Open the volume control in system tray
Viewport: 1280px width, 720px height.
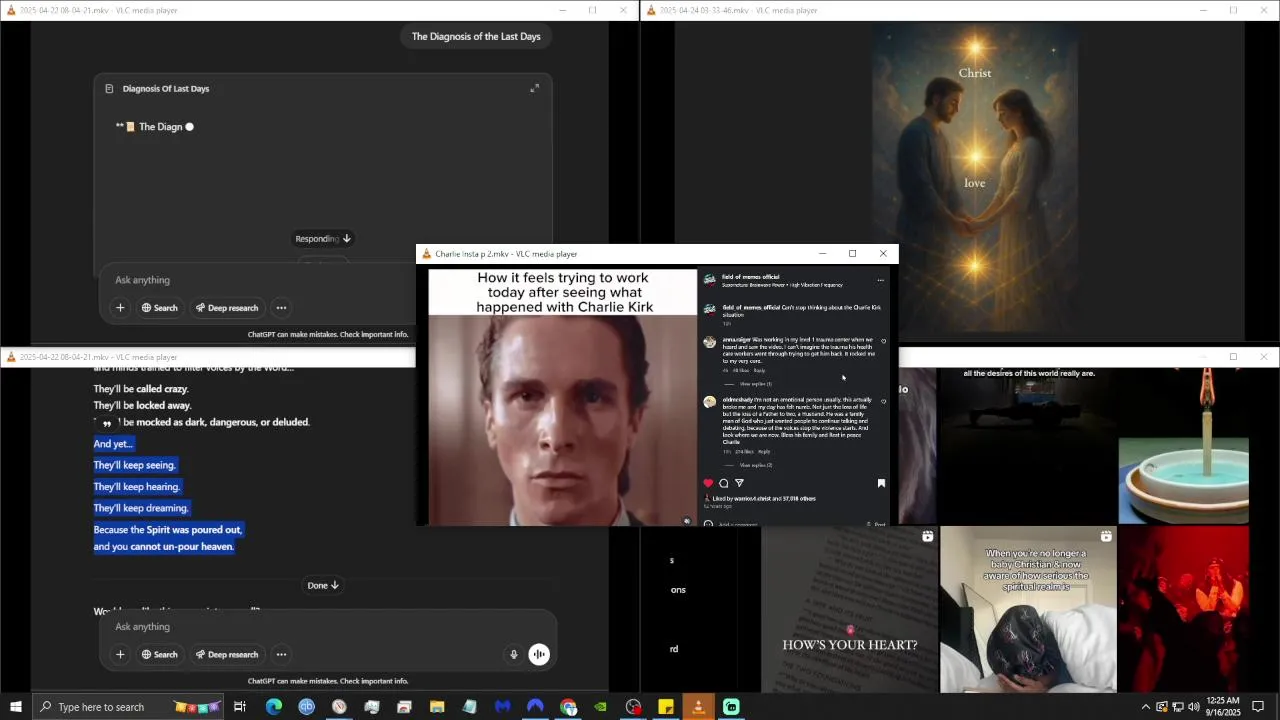click(x=1194, y=707)
